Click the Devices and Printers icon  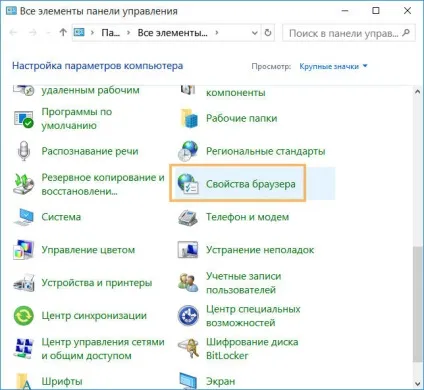pos(24,283)
